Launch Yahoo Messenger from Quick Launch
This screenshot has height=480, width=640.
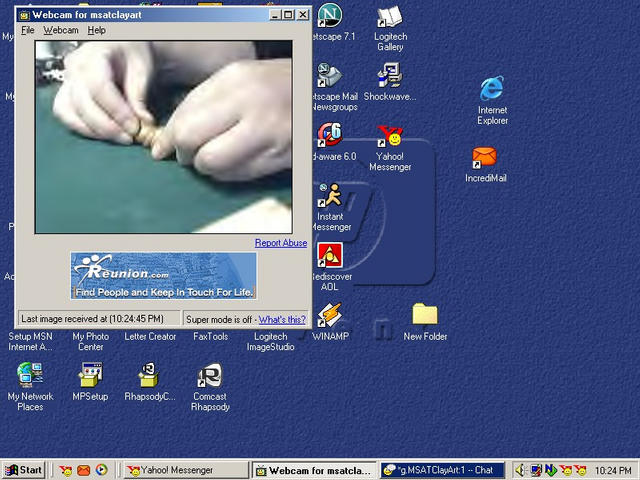[x=65, y=471]
